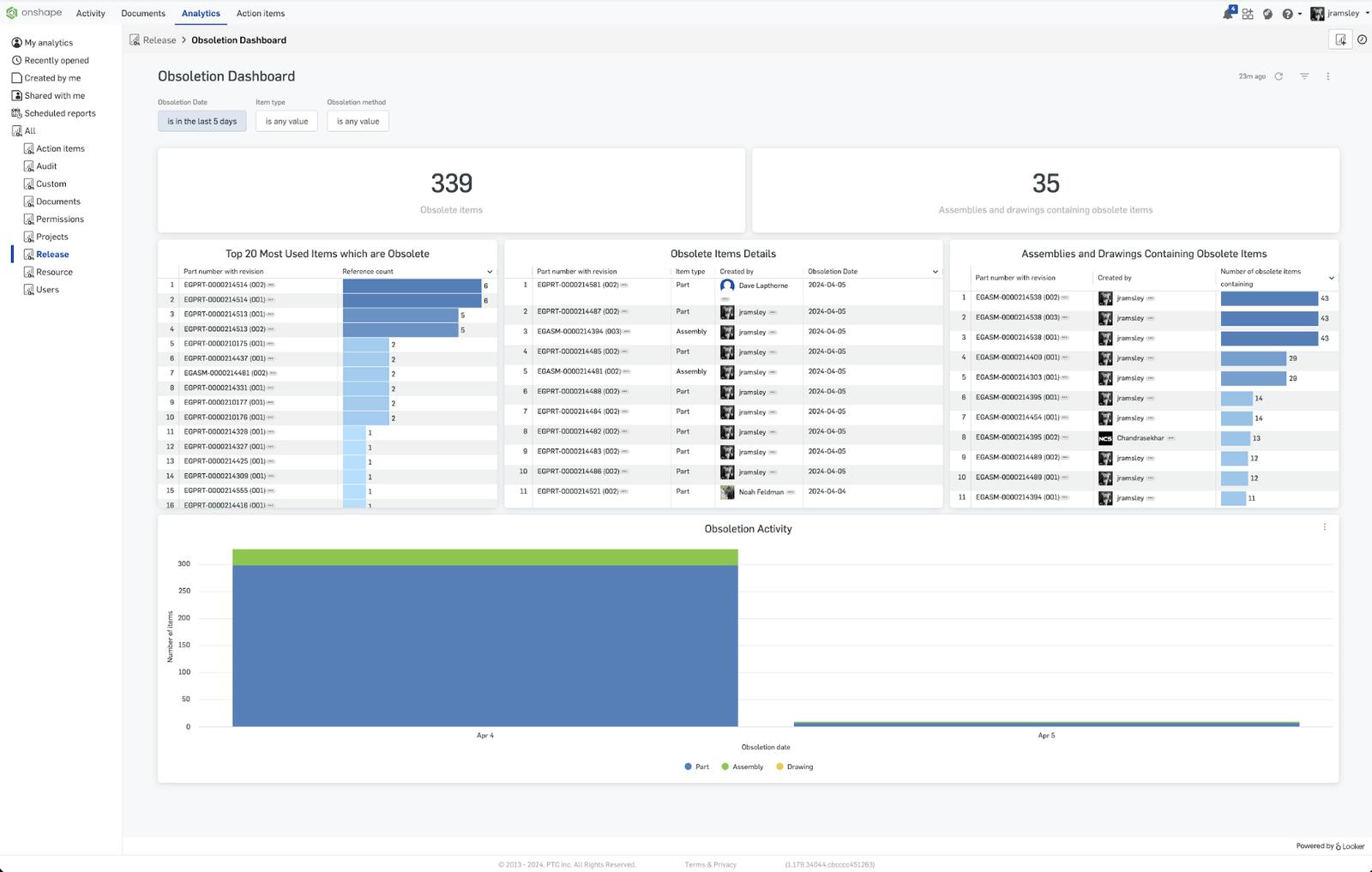Click the help question mark icon
Screen dimensions: 1372x872
(x=1287, y=14)
